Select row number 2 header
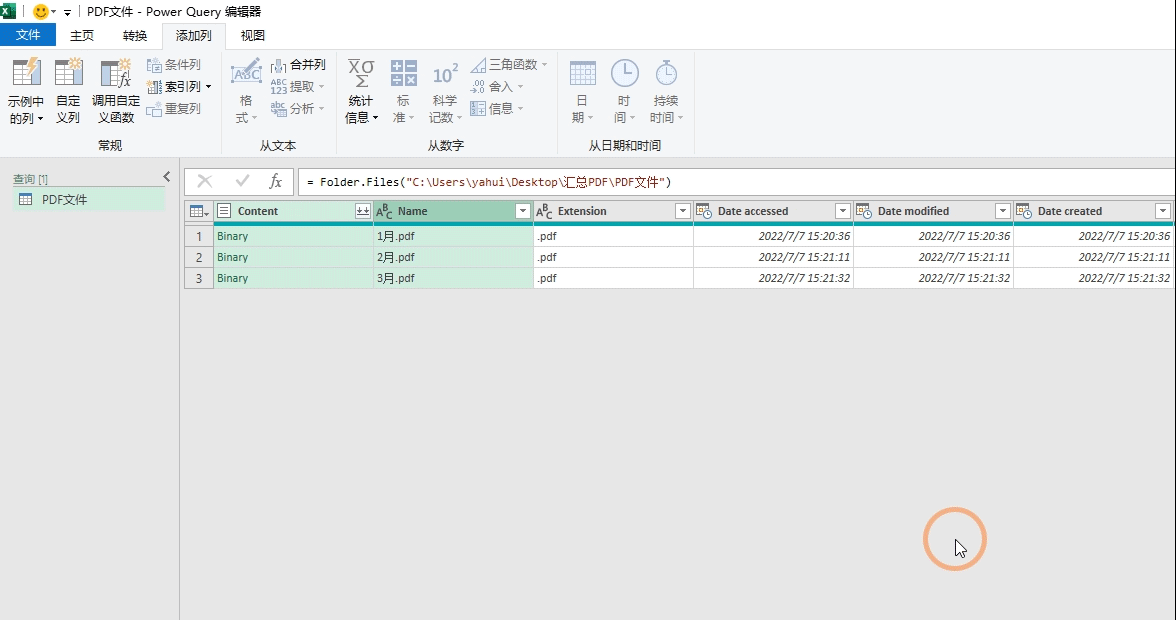1176x620 pixels. (x=199, y=257)
